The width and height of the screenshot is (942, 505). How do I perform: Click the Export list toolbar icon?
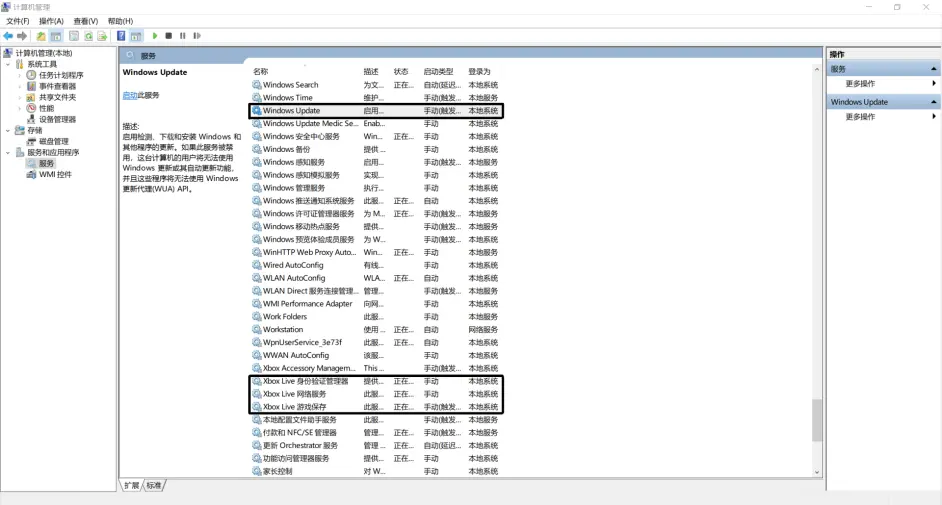102,36
